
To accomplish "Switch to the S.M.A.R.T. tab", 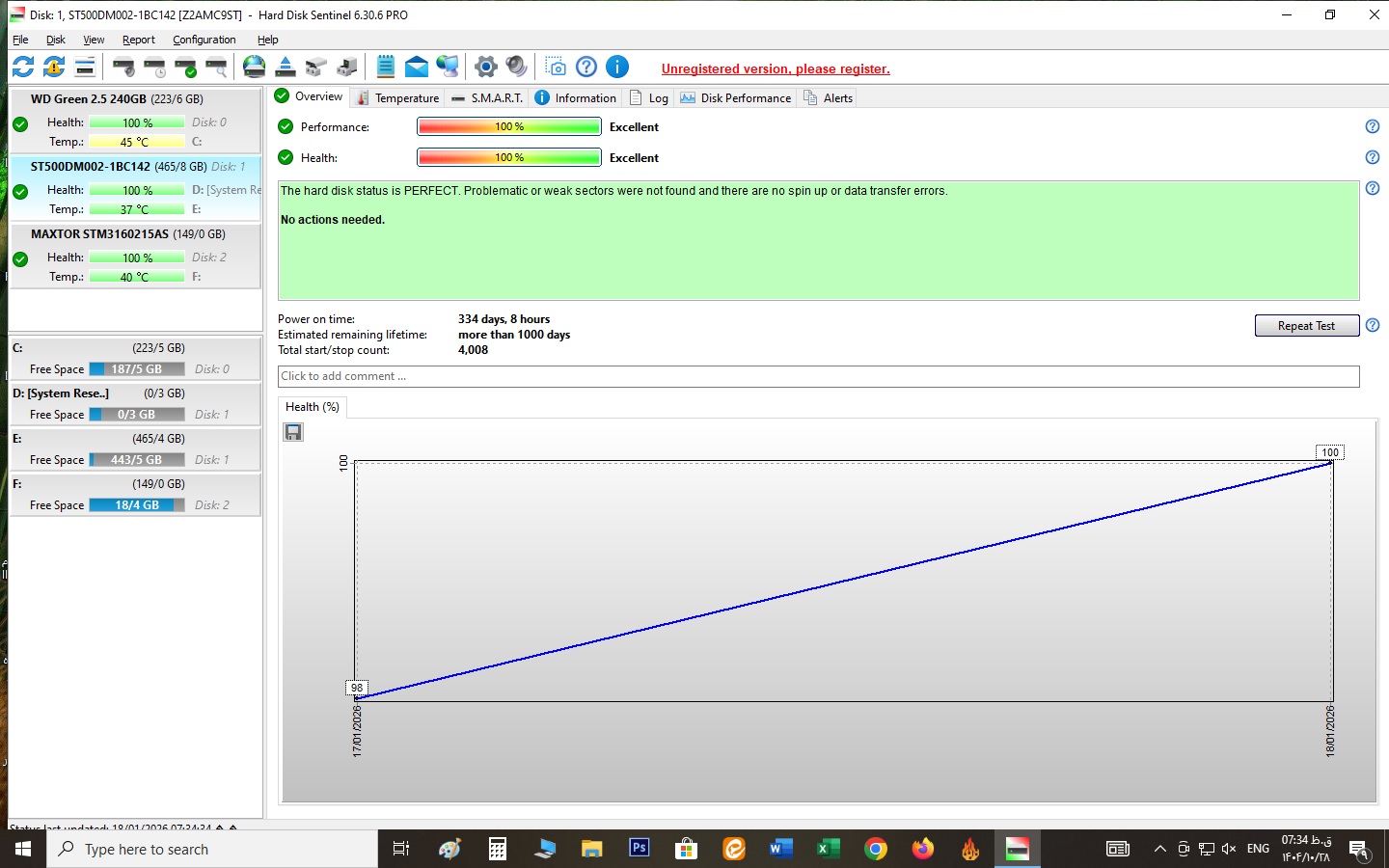I will (488, 97).
